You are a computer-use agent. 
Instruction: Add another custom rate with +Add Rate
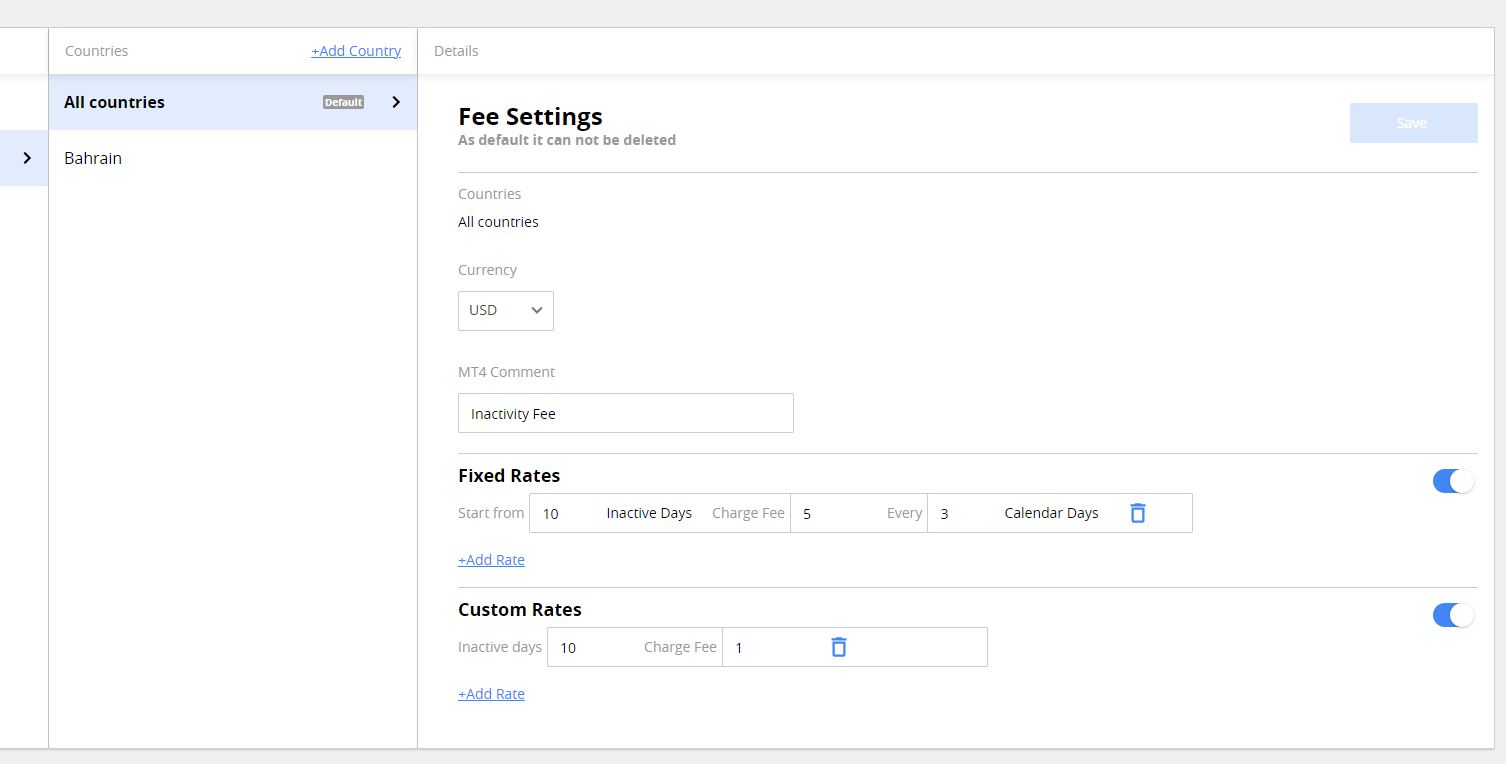[x=491, y=693]
